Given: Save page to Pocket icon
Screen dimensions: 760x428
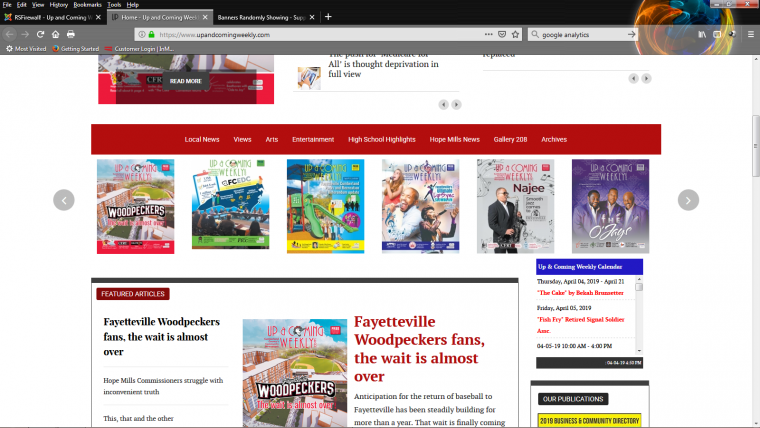Looking at the screenshot, I should click(502, 34).
